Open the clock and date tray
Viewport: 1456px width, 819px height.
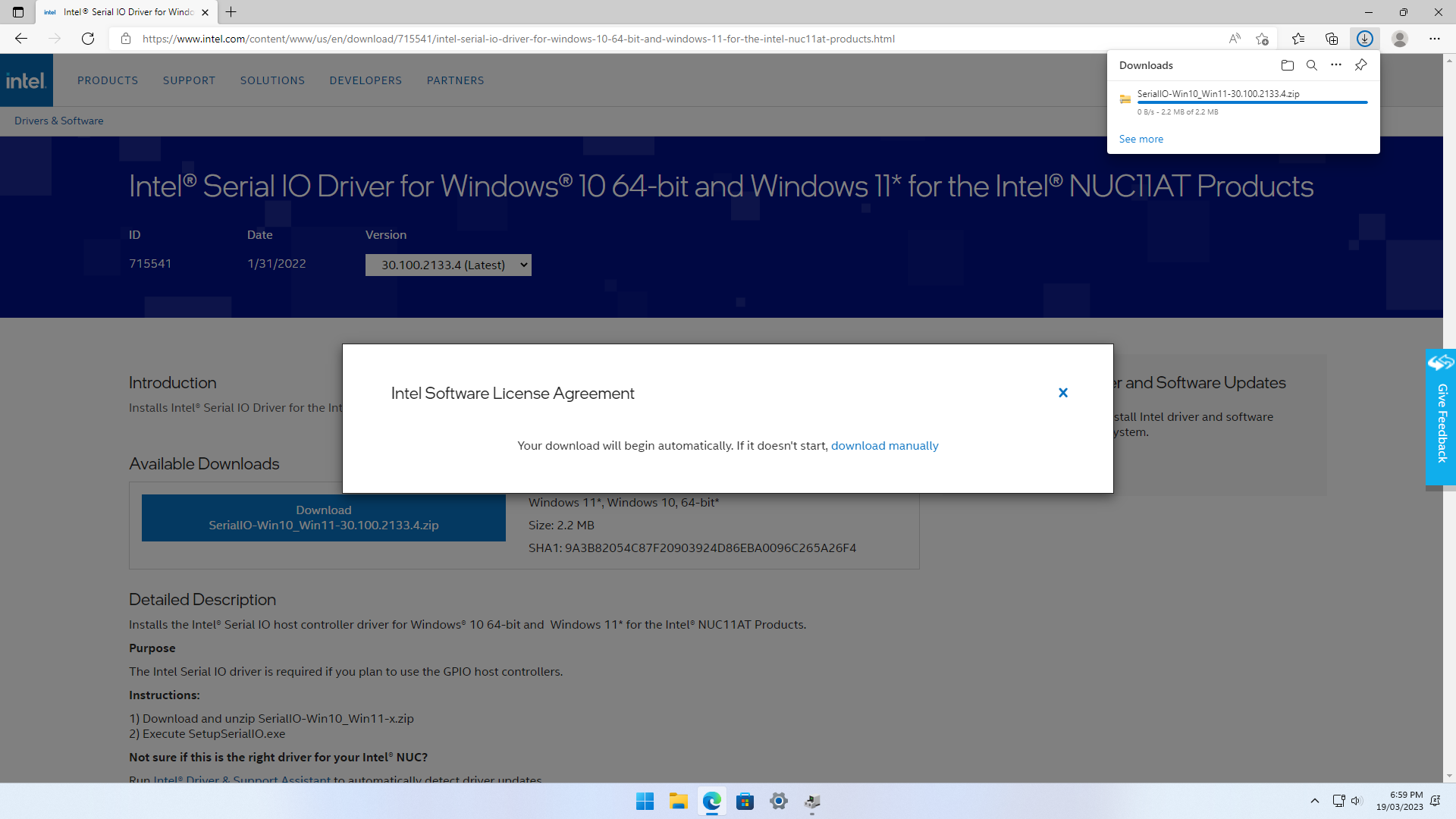[1400, 802]
